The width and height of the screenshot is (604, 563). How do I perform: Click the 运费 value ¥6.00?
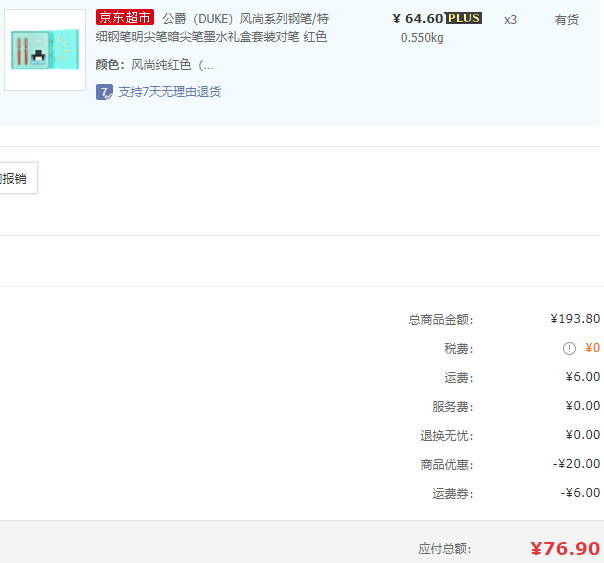pyautogui.click(x=583, y=377)
